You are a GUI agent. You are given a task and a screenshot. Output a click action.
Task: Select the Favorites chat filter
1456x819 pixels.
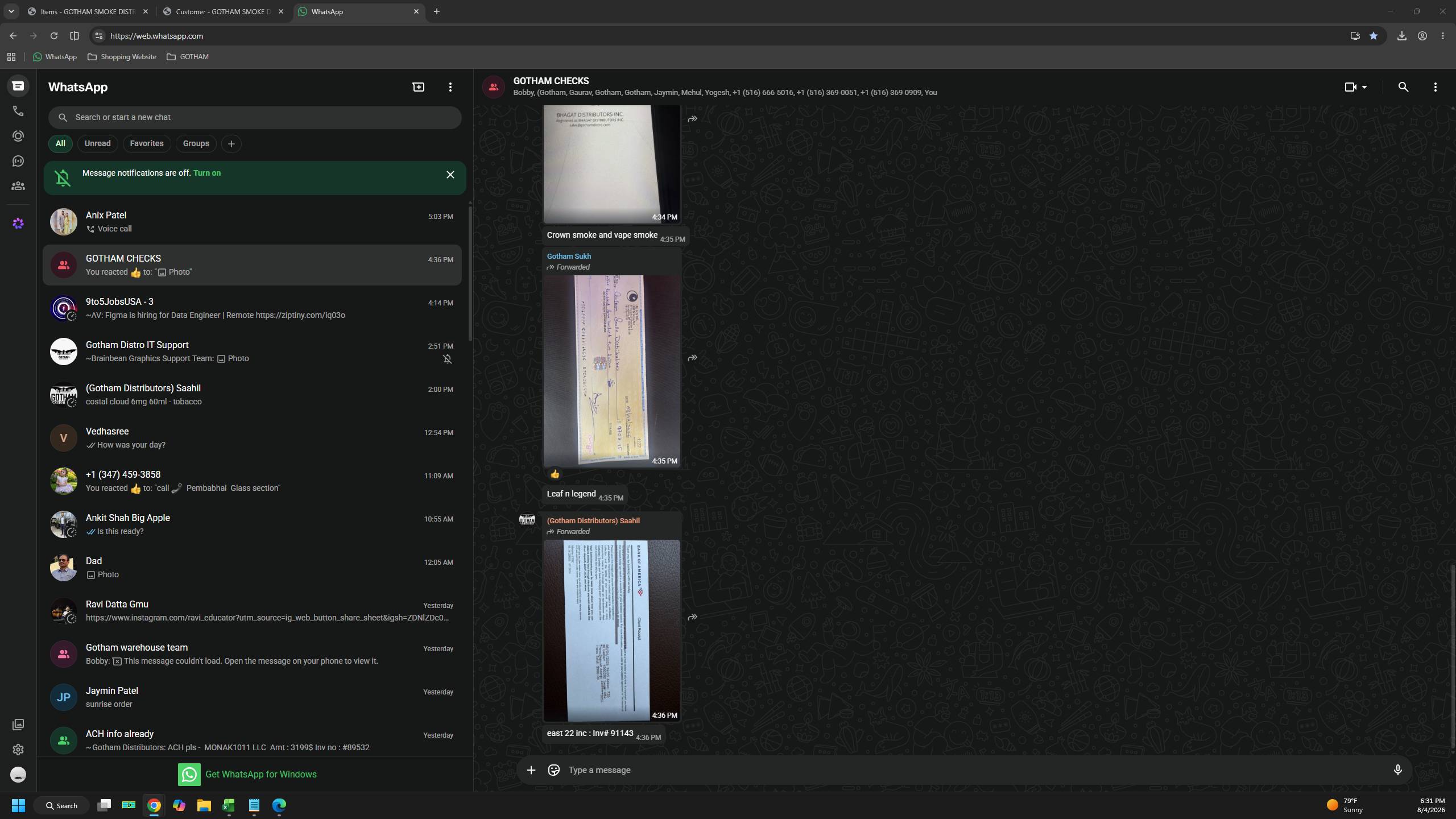pos(147,143)
